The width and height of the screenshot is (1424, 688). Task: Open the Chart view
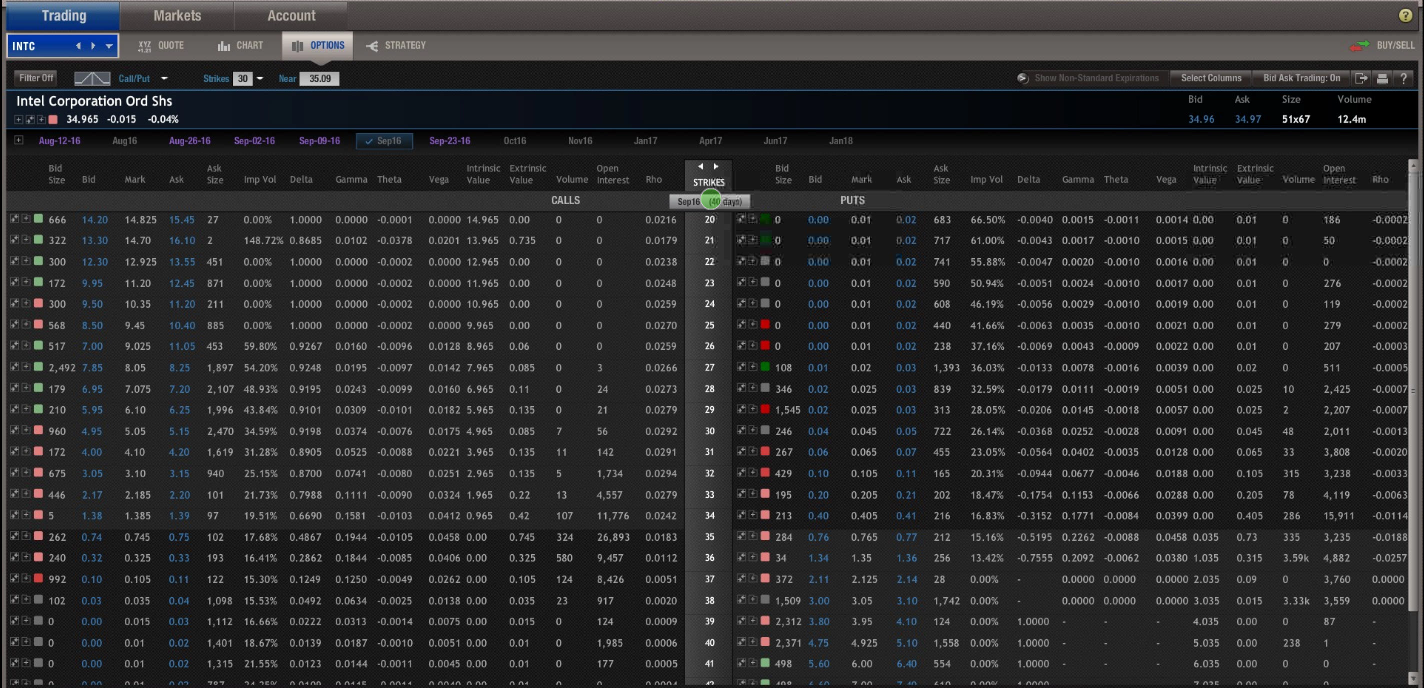(x=240, y=46)
